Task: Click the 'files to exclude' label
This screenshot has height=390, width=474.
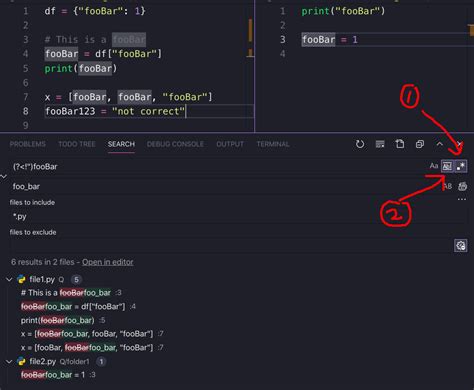Action: pos(33,232)
